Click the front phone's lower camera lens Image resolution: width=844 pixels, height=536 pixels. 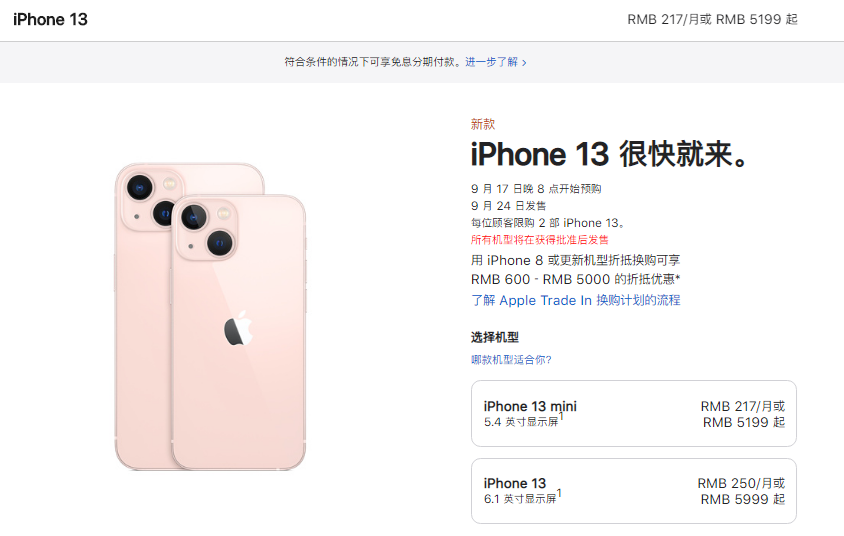tap(220, 243)
